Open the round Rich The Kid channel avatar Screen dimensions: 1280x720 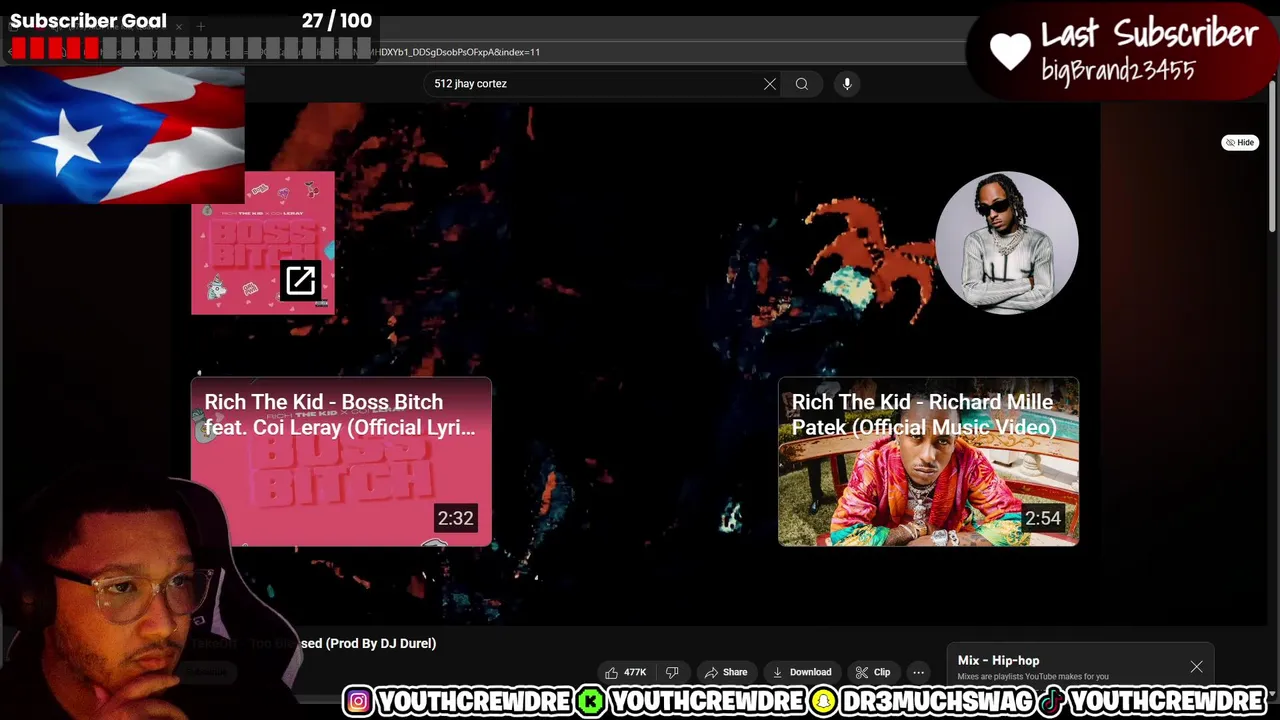click(1007, 243)
